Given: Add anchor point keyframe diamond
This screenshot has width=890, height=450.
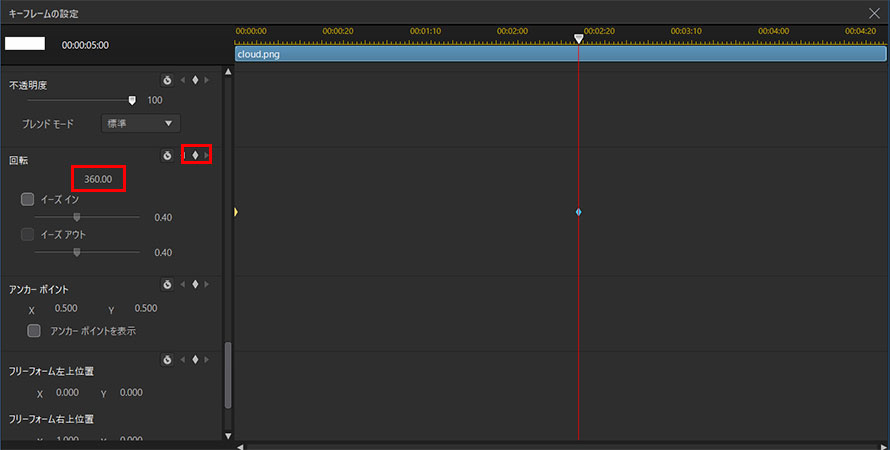Looking at the screenshot, I should [x=195, y=285].
